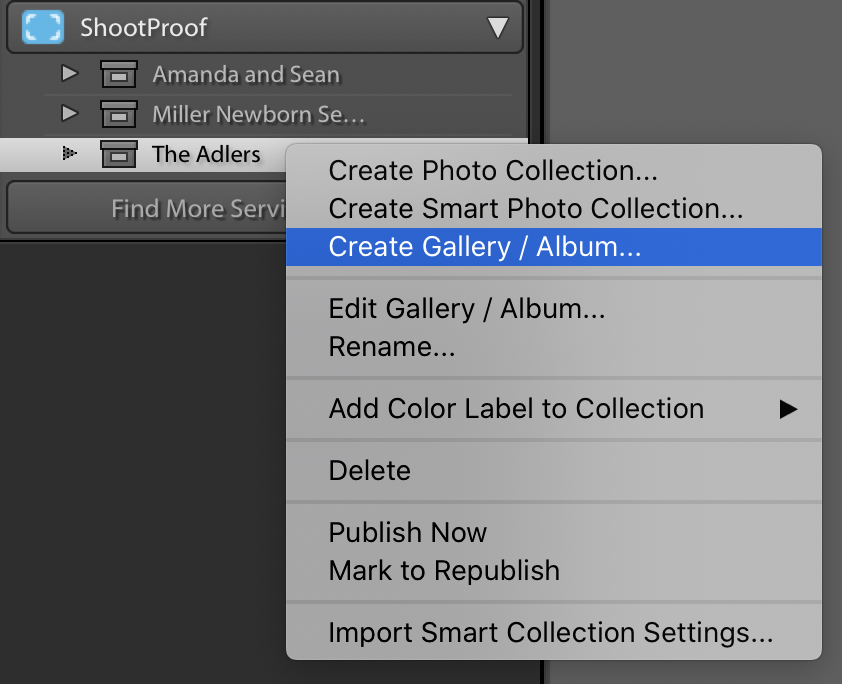The image size is (842, 684).
Task: Collapse the ShootProof publish service panel
Action: [x=497, y=27]
